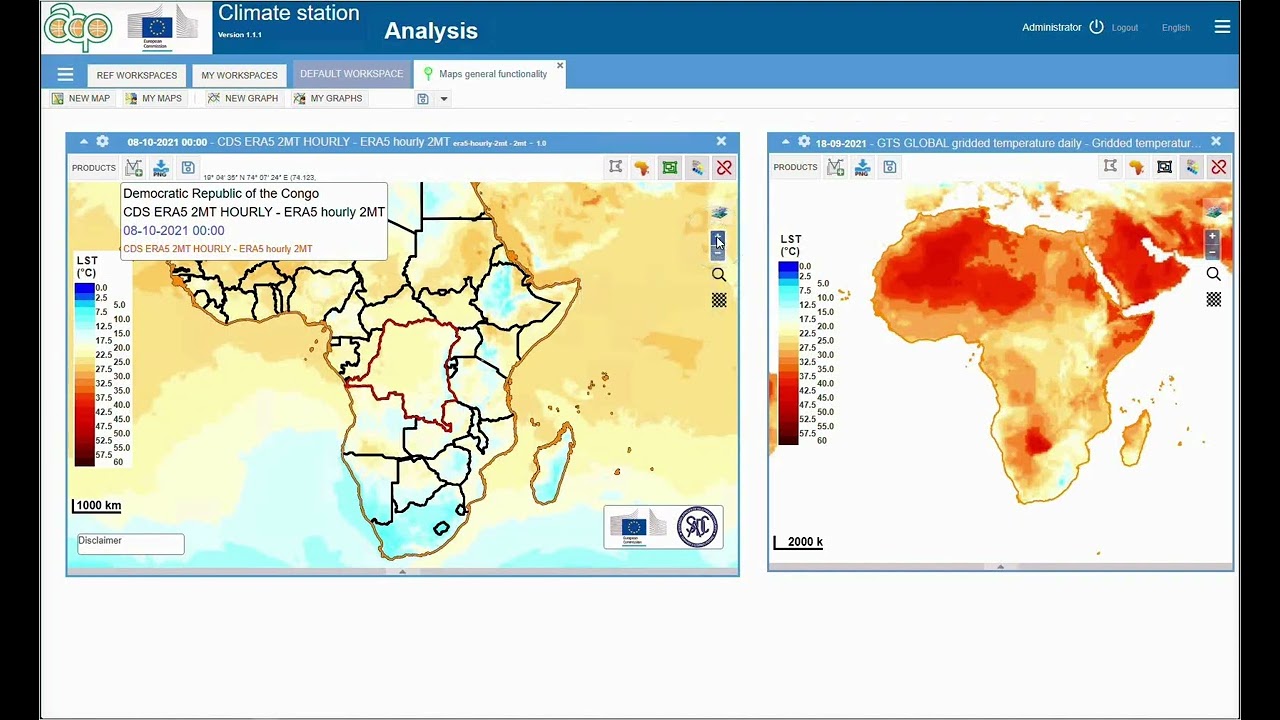The height and width of the screenshot is (720, 1280).
Task: Open the REF WORKSPACES tab
Action: (x=137, y=75)
